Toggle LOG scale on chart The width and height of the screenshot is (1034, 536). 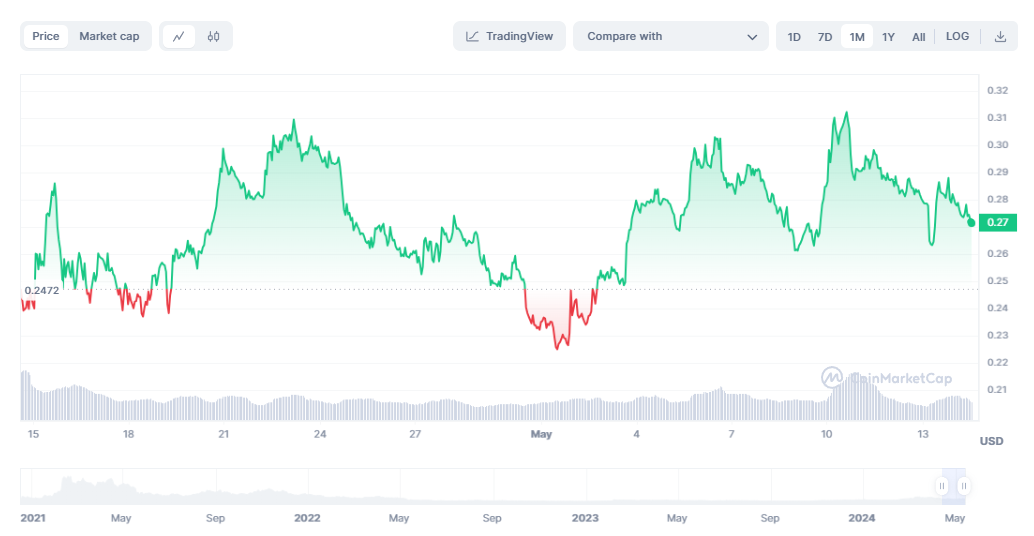[957, 36]
